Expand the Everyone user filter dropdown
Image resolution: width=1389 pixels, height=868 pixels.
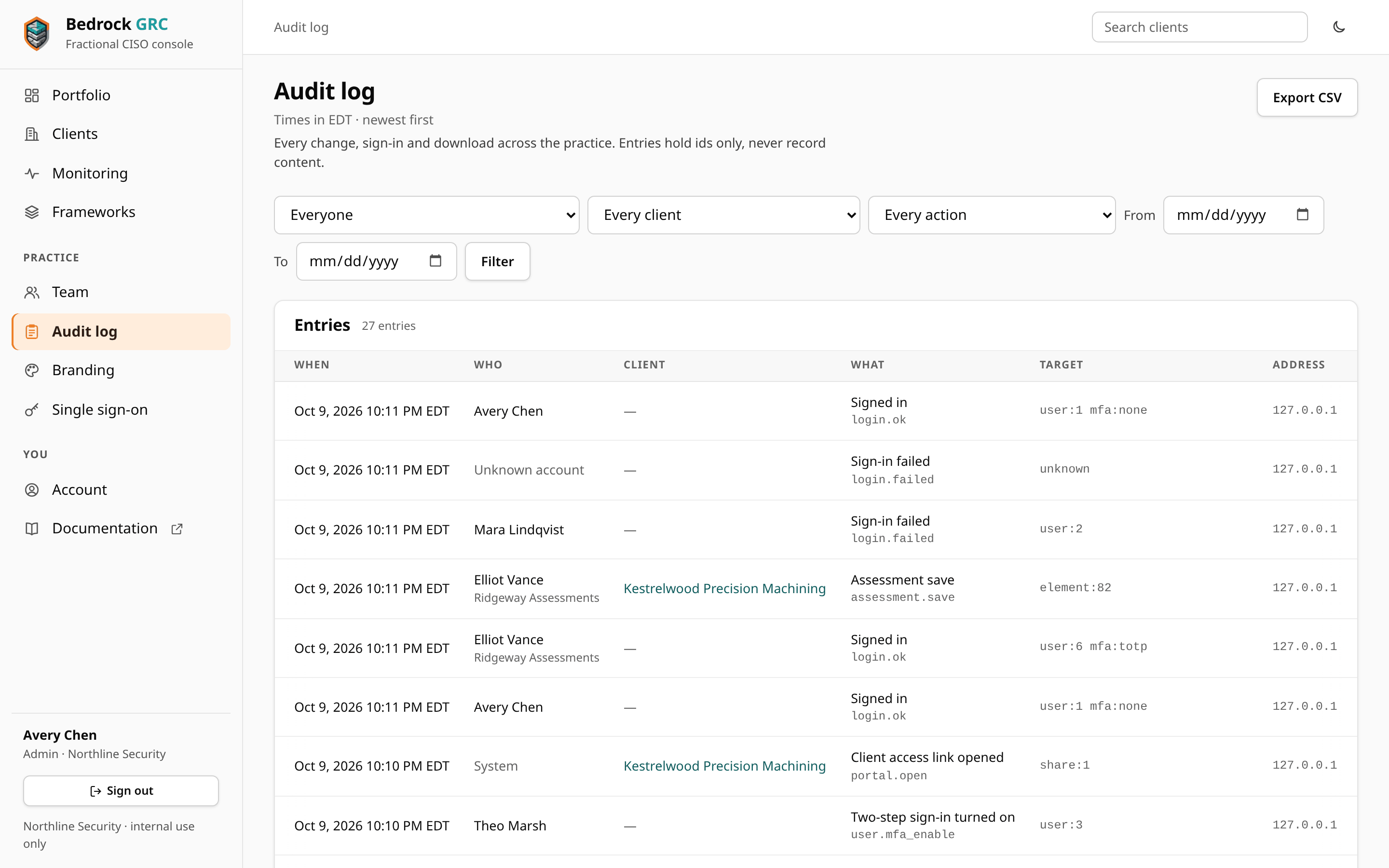click(x=426, y=215)
